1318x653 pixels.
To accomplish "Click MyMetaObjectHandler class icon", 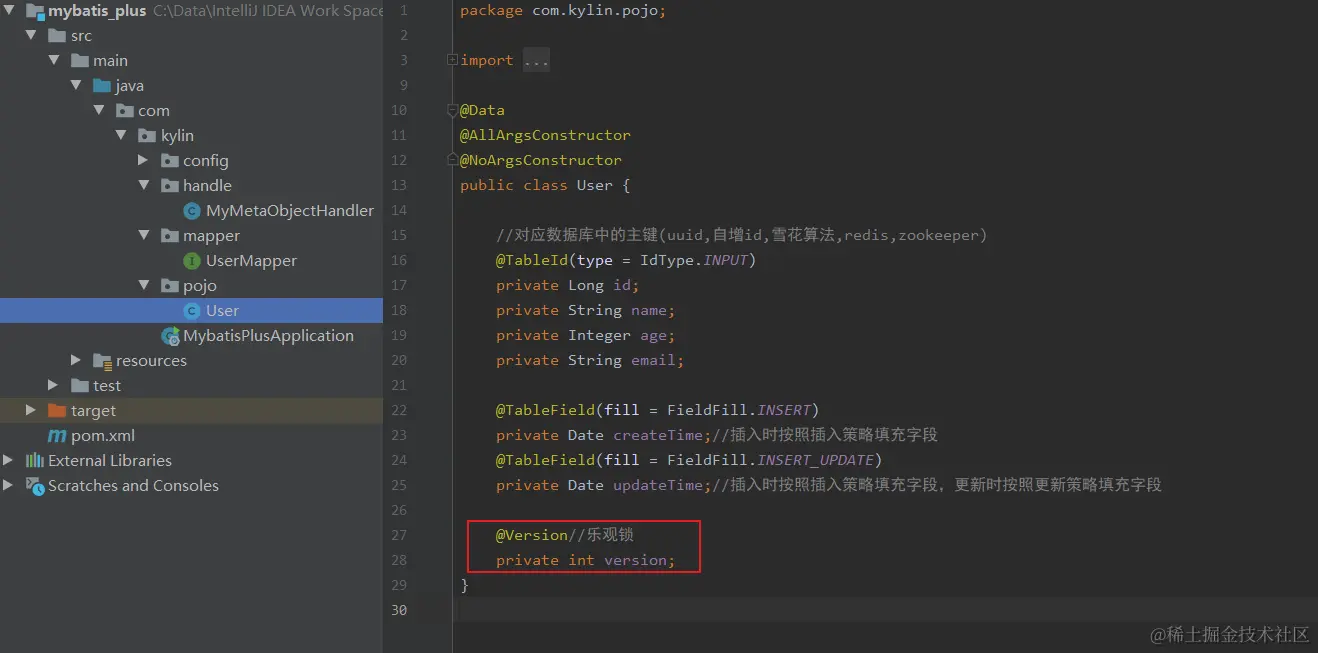I will pos(192,211).
